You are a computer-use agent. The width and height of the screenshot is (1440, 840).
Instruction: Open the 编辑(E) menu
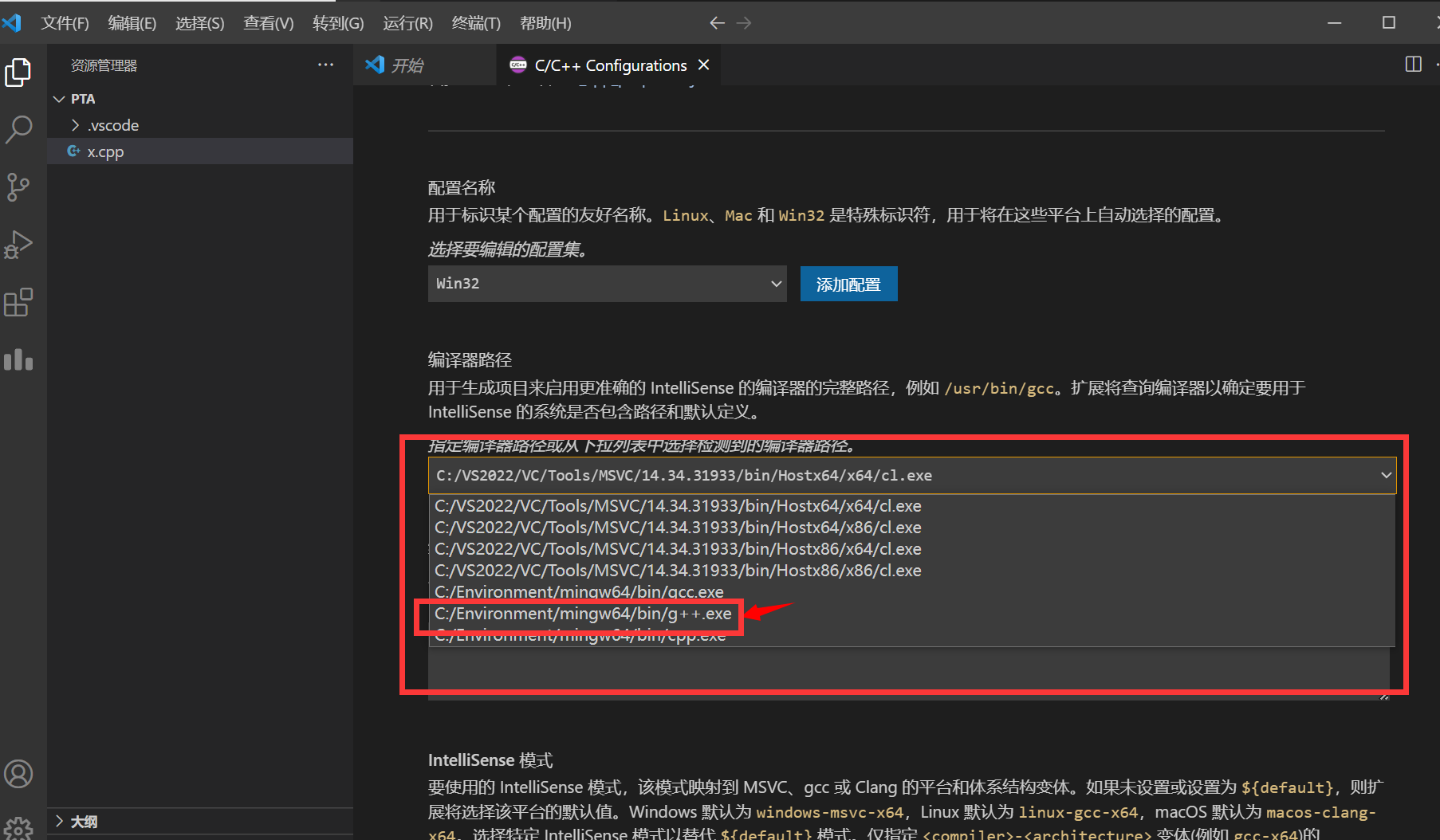click(132, 23)
